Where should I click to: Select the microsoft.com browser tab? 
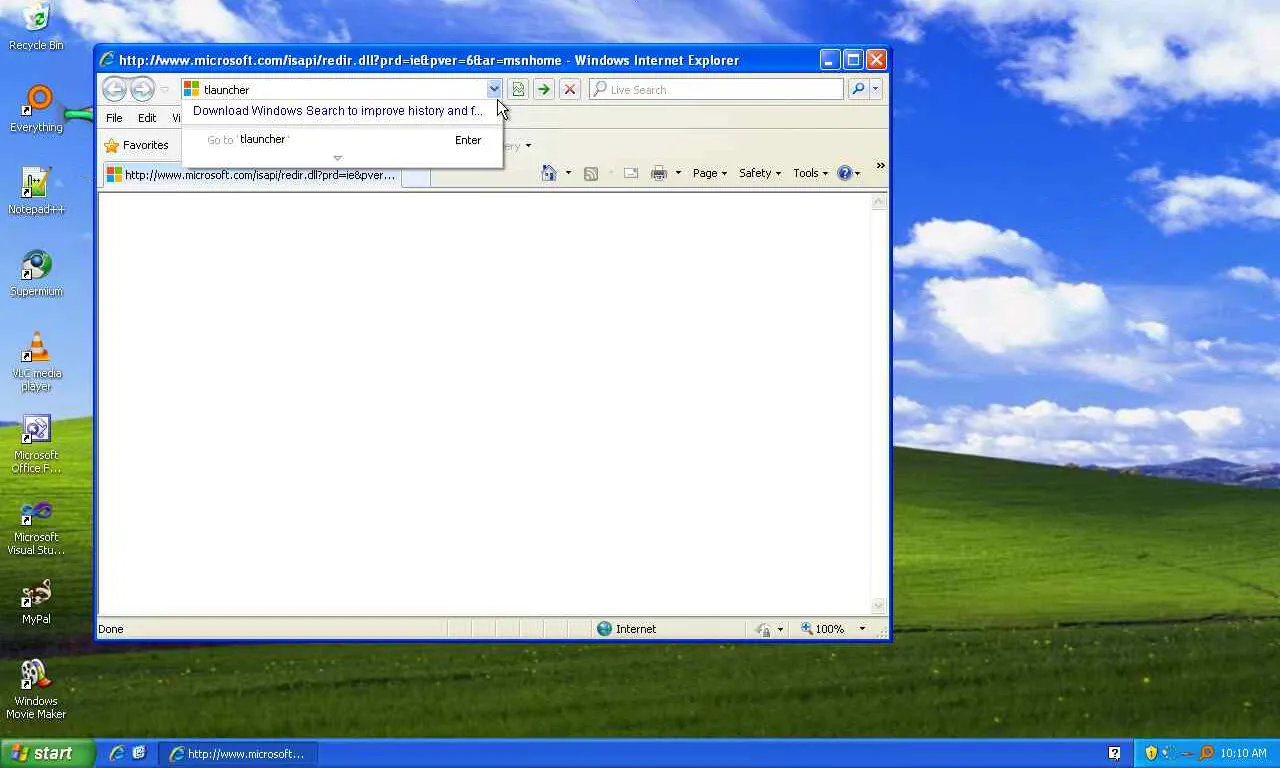click(251, 175)
